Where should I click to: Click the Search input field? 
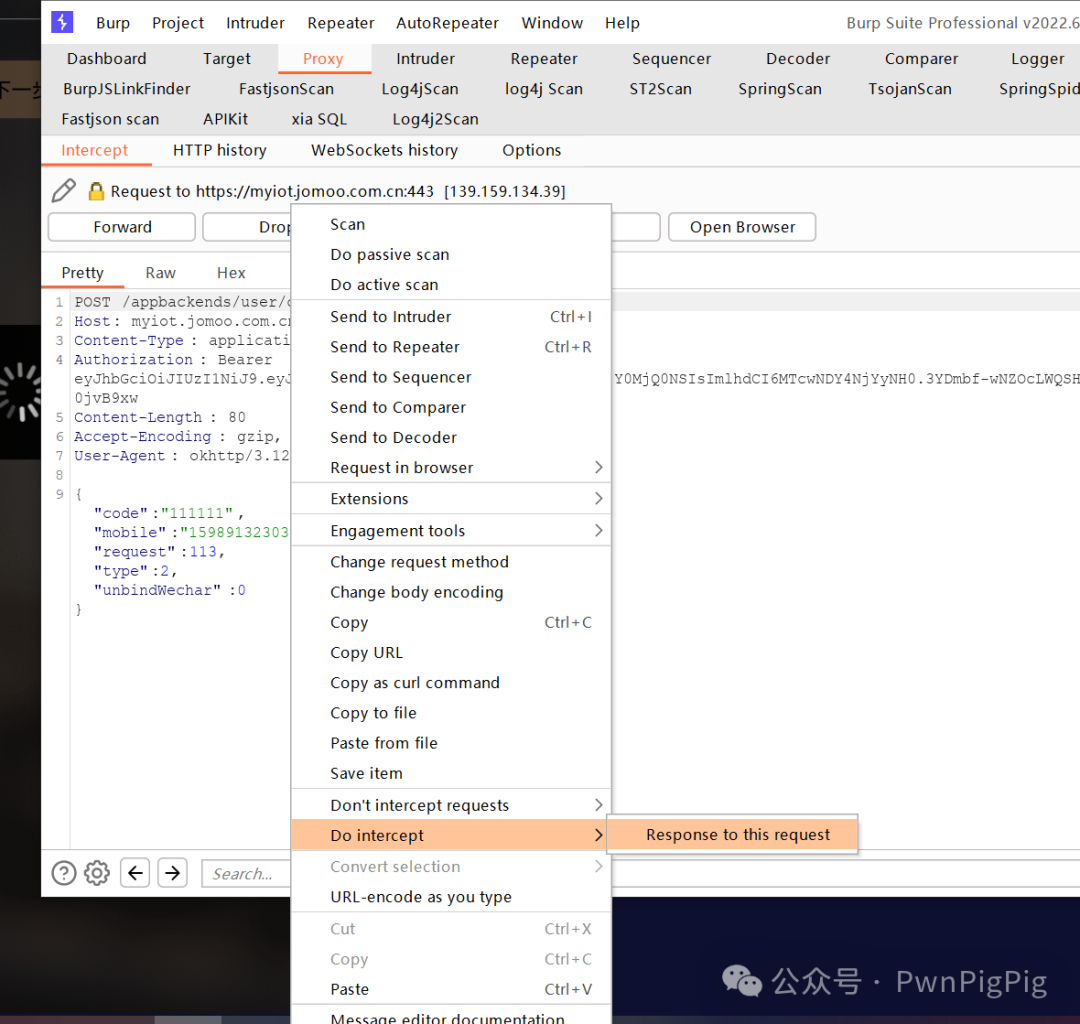(x=247, y=873)
